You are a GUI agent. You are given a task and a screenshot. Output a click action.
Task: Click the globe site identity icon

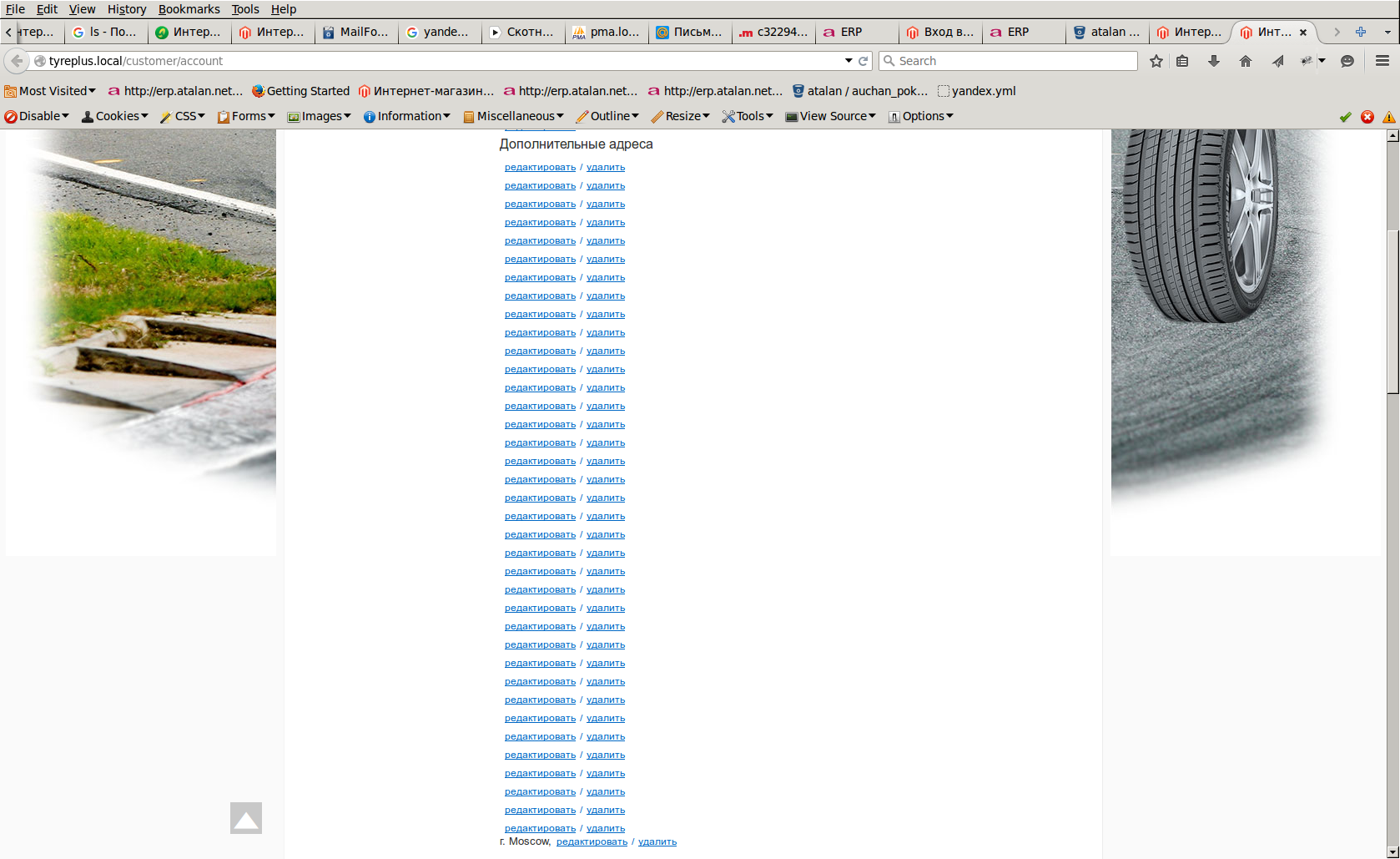(x=39, y=61)
